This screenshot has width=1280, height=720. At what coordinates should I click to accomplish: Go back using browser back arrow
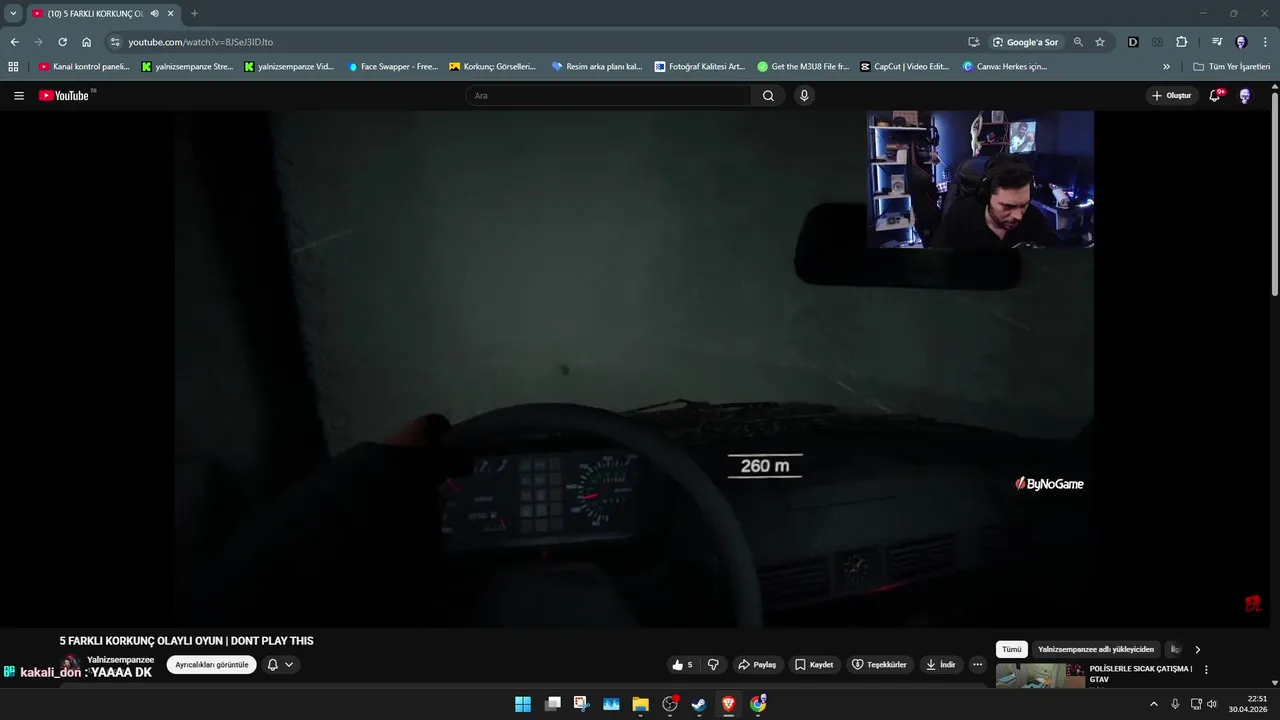point(14,42)
